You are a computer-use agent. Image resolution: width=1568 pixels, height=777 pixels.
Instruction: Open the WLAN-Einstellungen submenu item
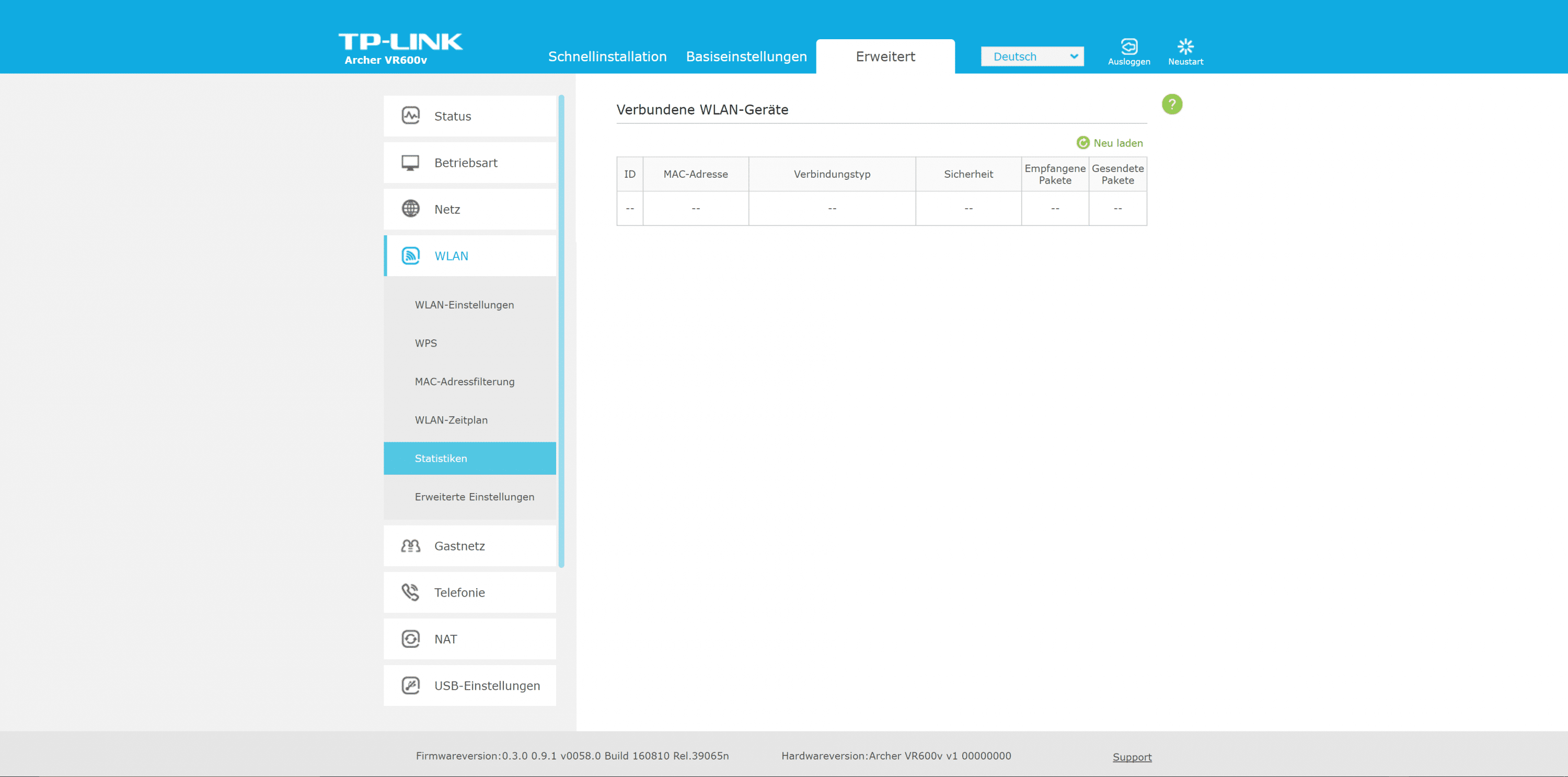[x=465, y=304]
